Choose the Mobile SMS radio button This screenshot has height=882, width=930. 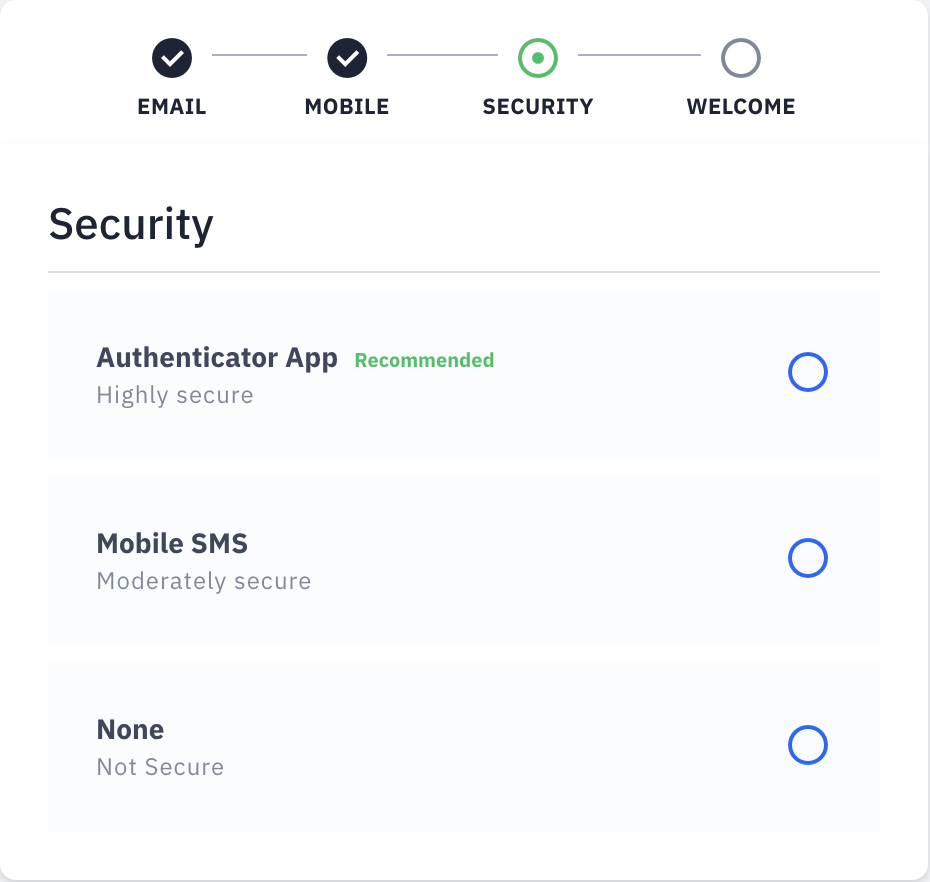[x=808, y=558]
